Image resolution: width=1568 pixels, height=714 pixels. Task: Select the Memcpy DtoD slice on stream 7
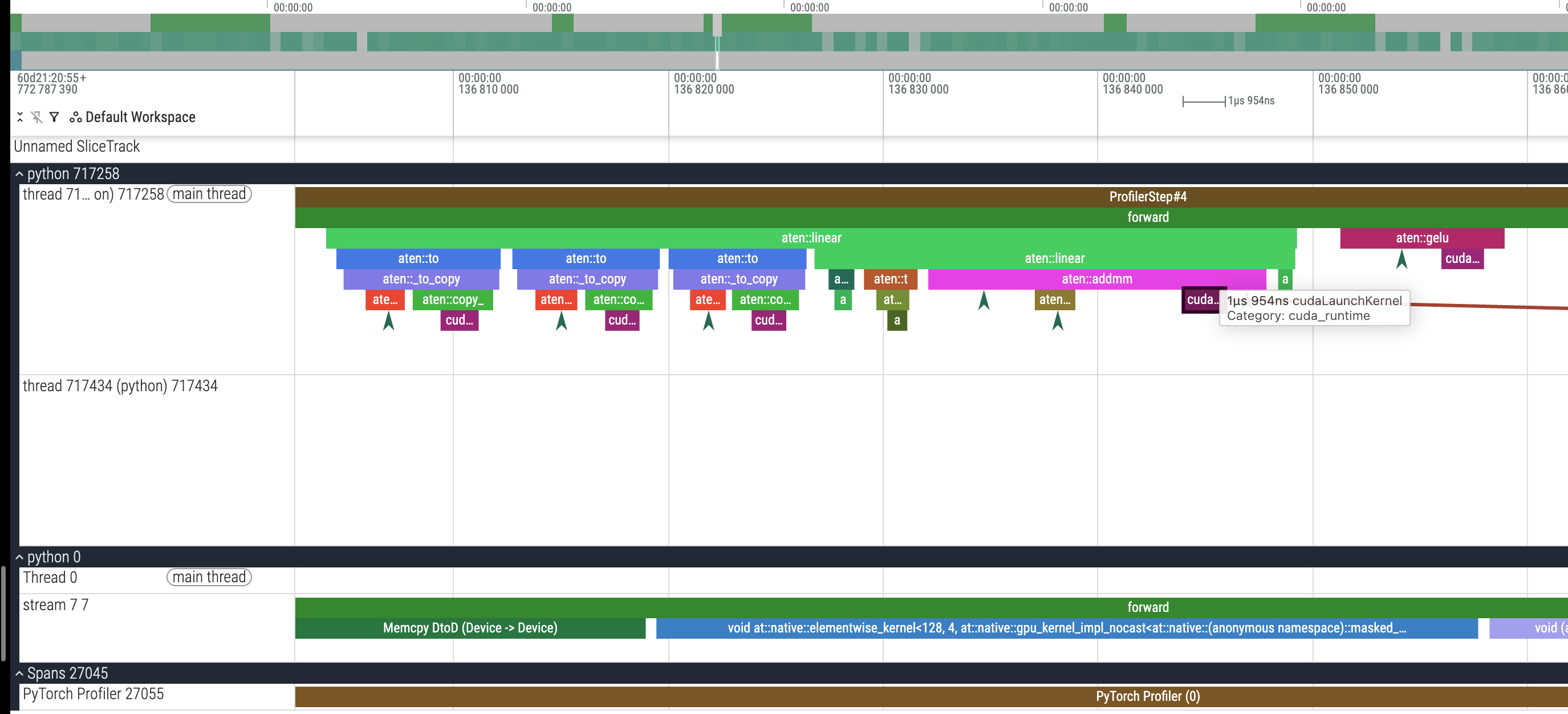point(469,627)
